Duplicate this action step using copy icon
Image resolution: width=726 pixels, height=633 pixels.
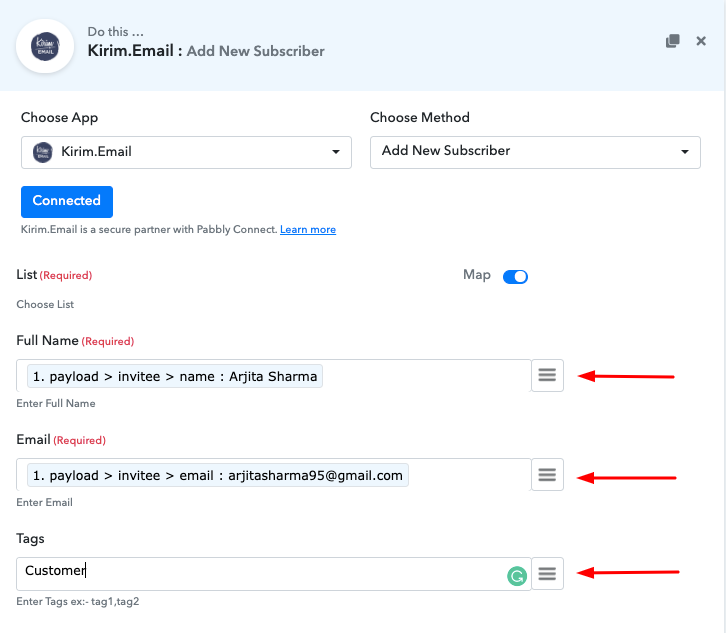(672, 41)
